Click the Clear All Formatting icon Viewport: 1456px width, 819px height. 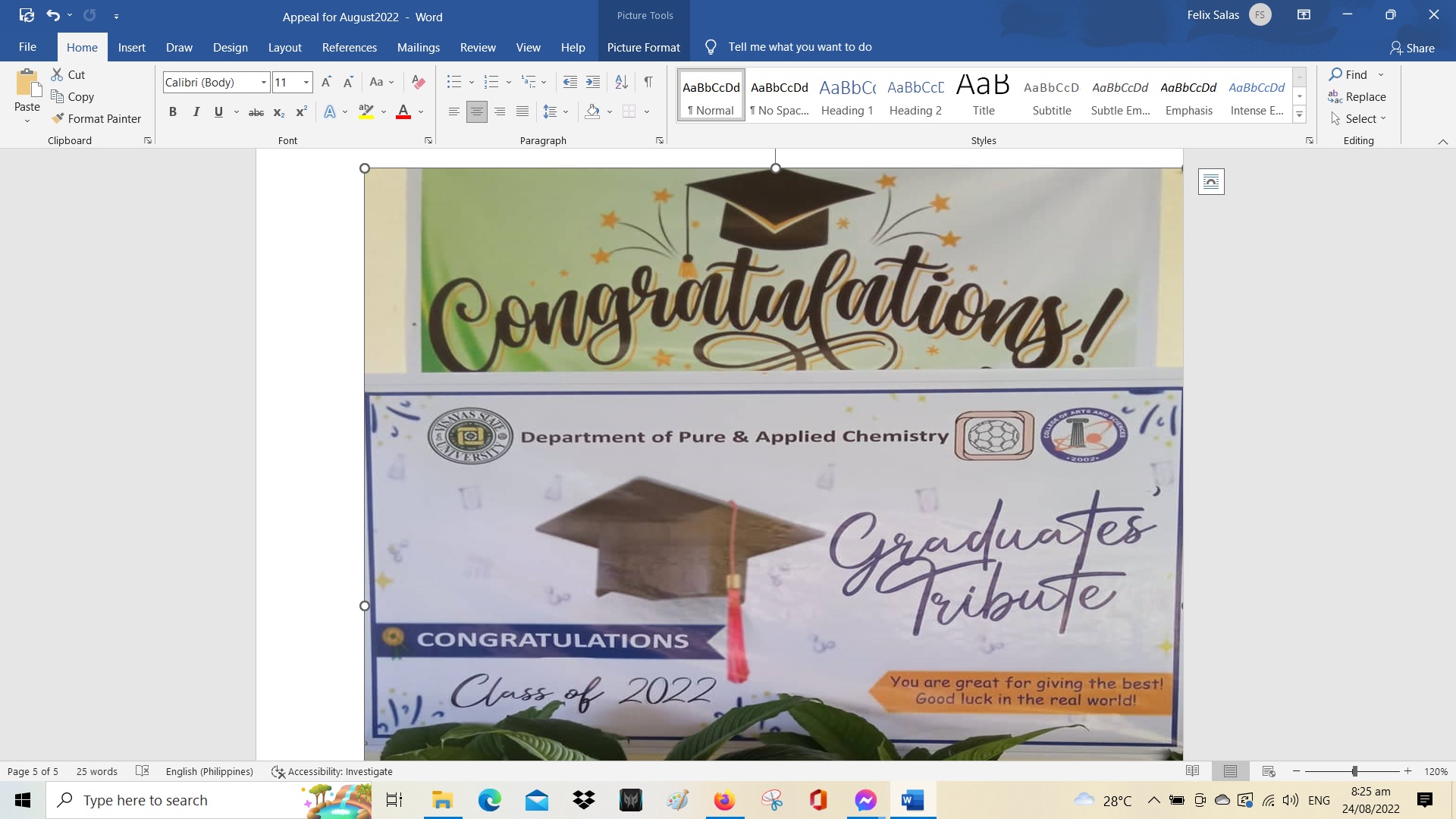click(x=418, y=82)
